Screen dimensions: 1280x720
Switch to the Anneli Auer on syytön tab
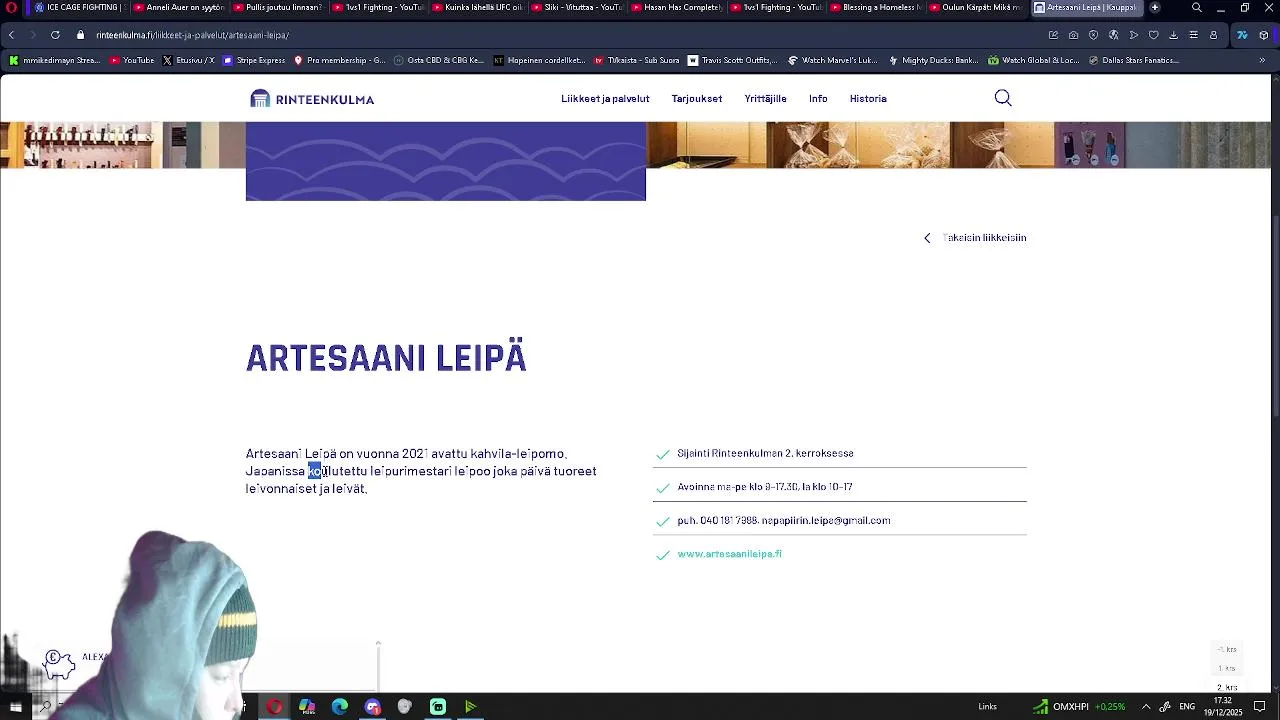178,7
